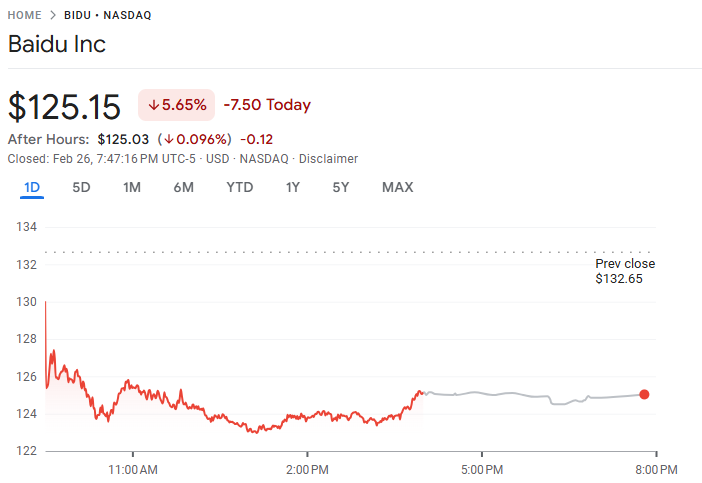Select the 6M time range
The image size is (702, 483).
(x=183, y=188)
